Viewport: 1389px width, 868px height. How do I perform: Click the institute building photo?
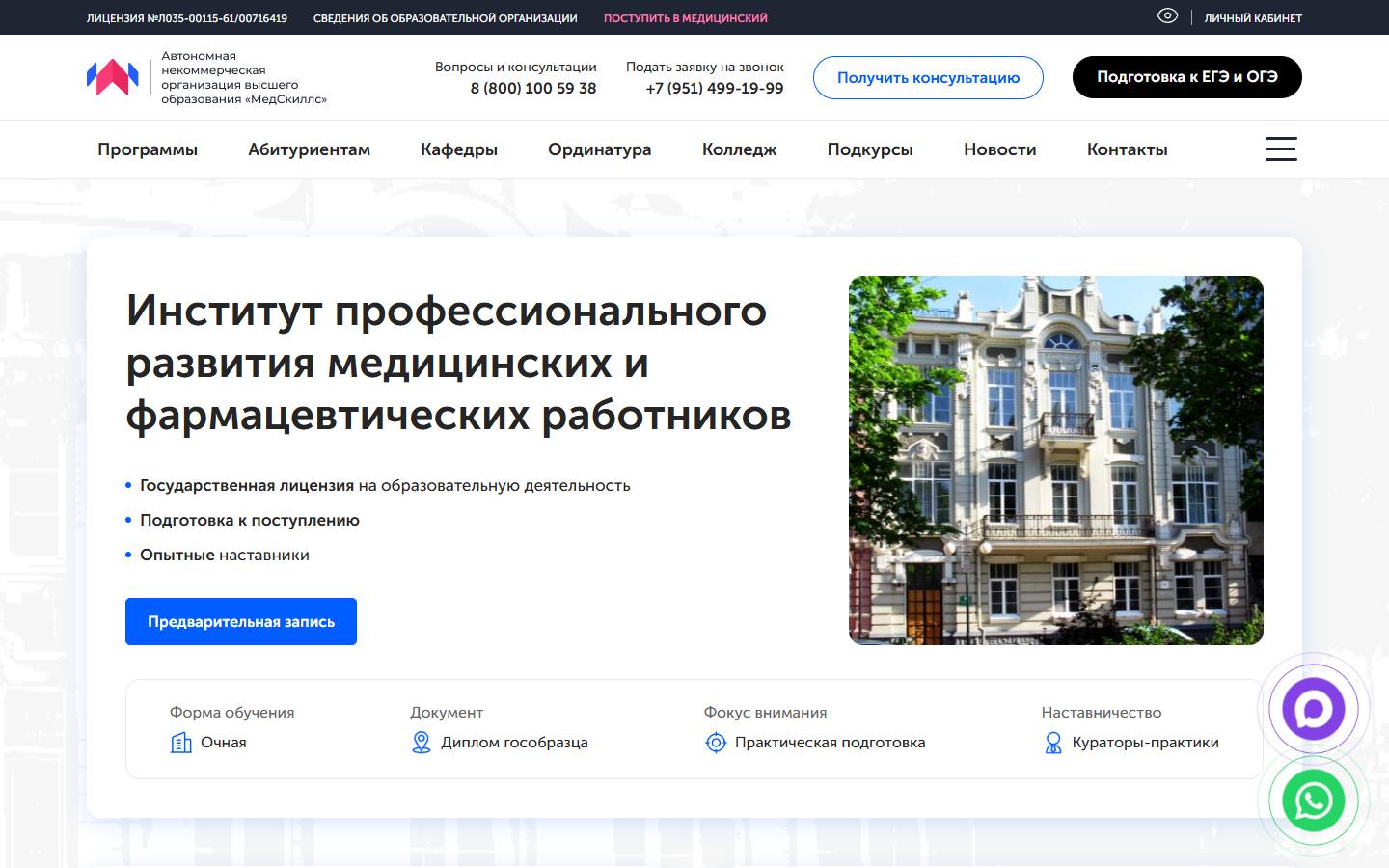(x=1056, y=460)
